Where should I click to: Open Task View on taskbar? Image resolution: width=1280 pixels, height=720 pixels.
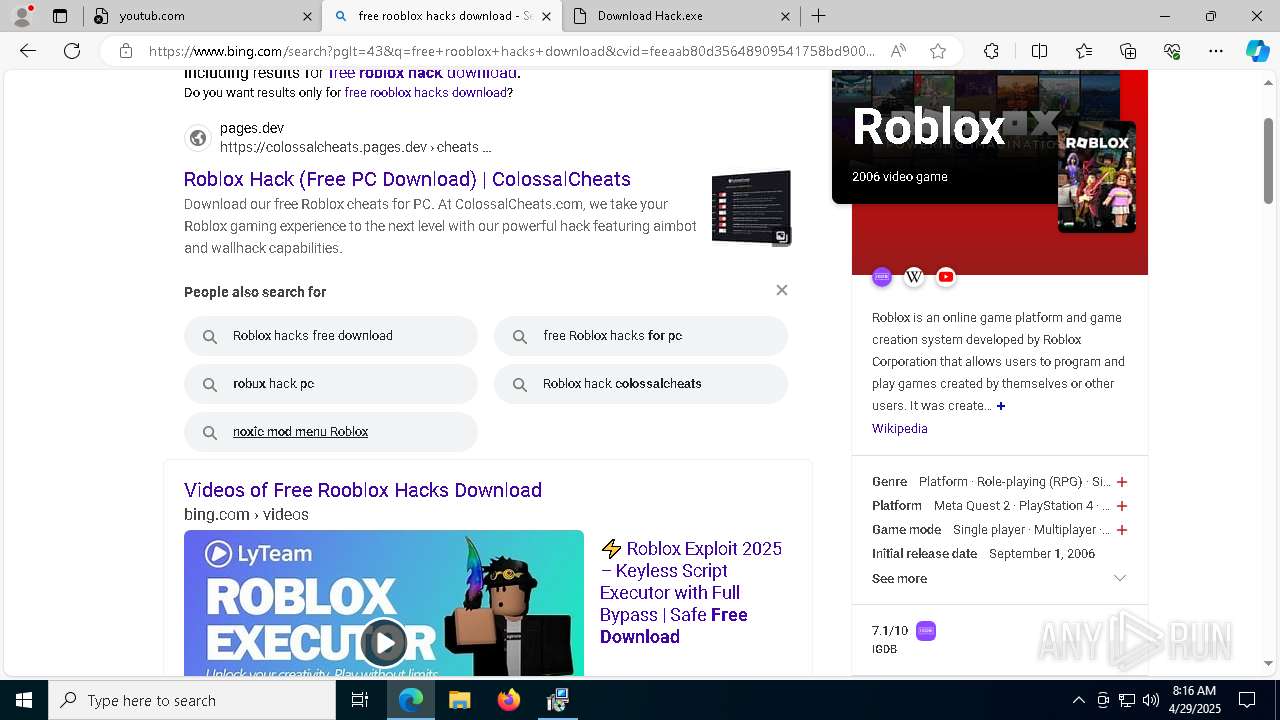(x=360, y=700)
